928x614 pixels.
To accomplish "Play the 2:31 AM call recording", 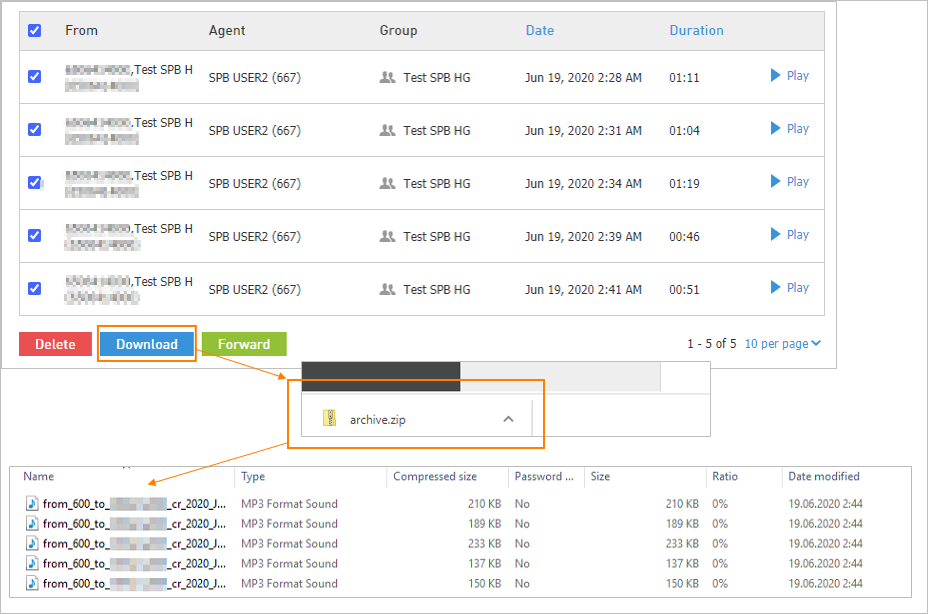I will click(x=790, y=128).
